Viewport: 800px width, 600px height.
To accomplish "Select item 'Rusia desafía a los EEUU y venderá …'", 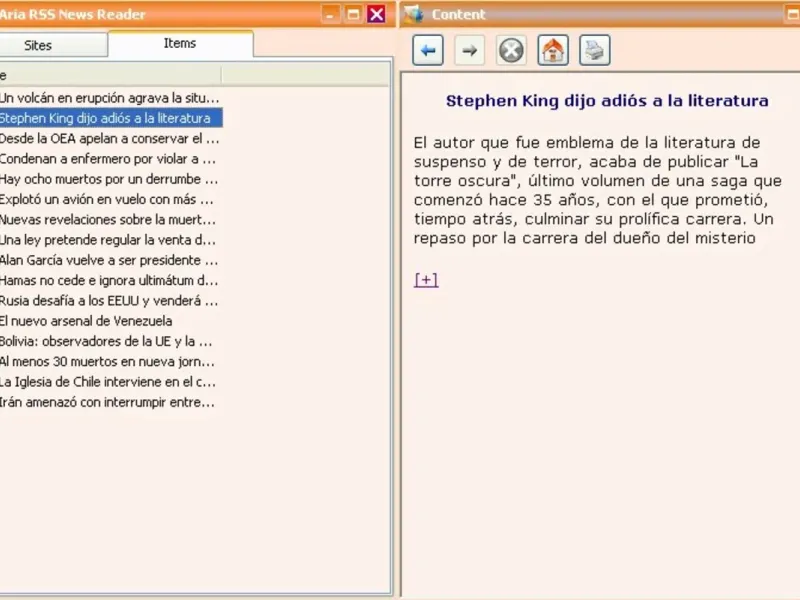I will (x=111, y=301).
